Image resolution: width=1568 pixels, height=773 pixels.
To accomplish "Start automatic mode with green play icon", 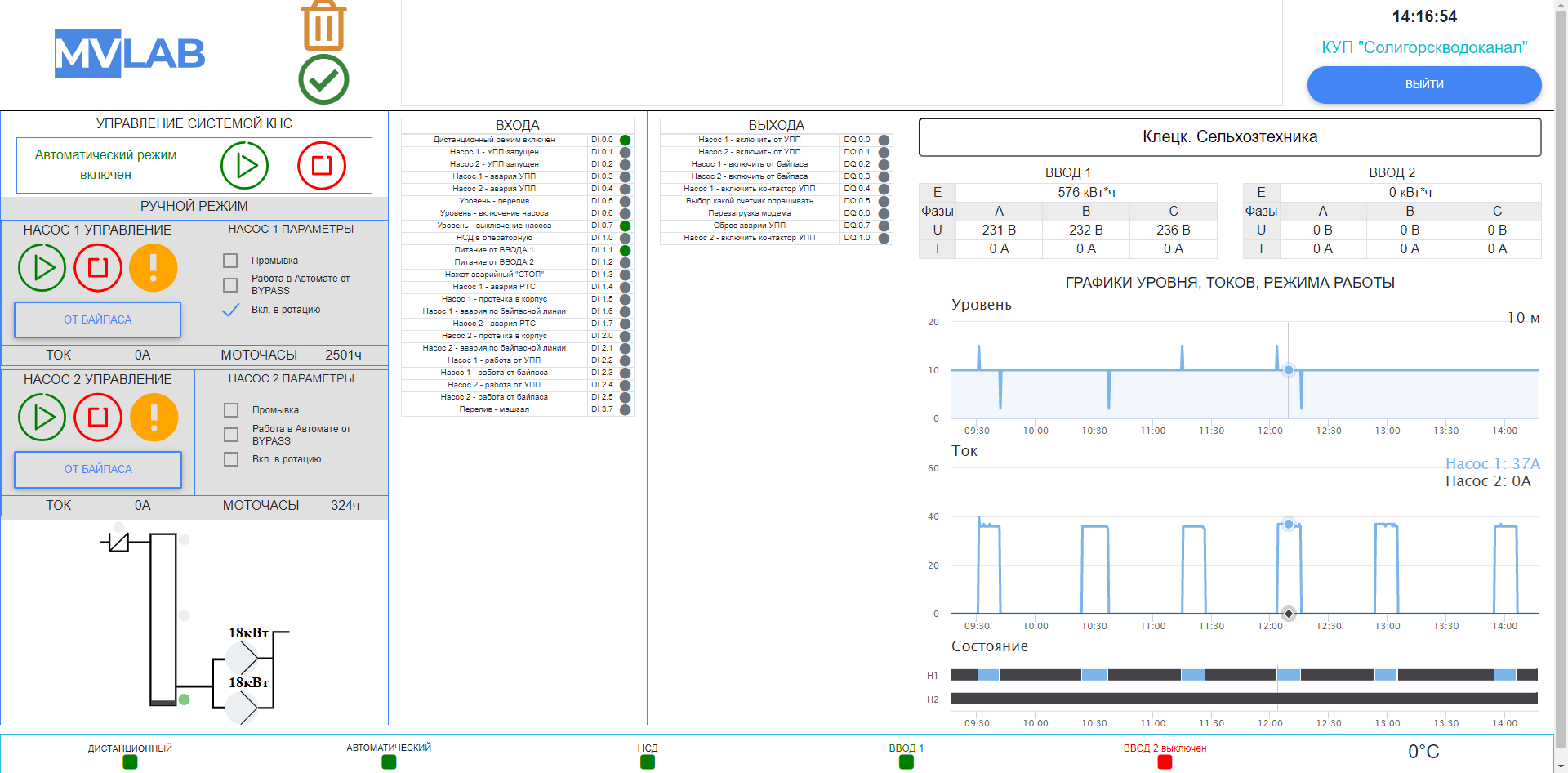I will point(244,165).
